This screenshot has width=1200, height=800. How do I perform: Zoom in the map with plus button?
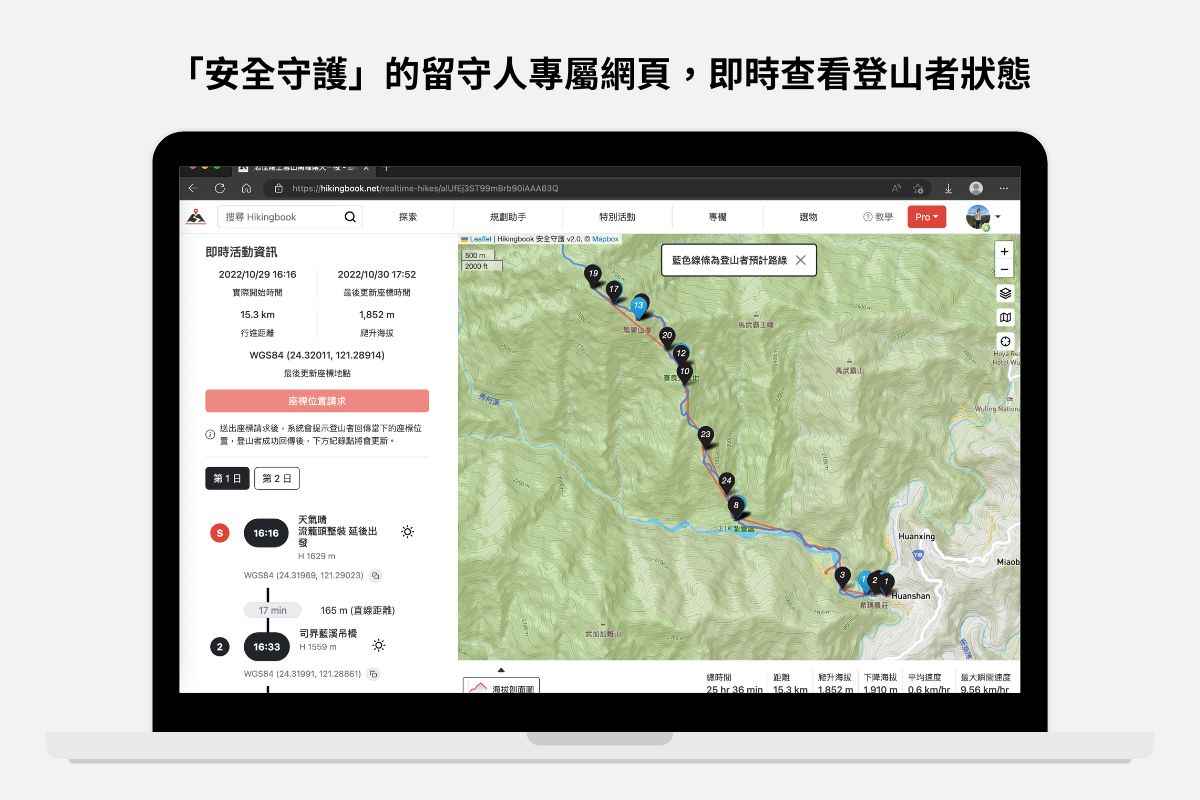[x=1005, y=251]
